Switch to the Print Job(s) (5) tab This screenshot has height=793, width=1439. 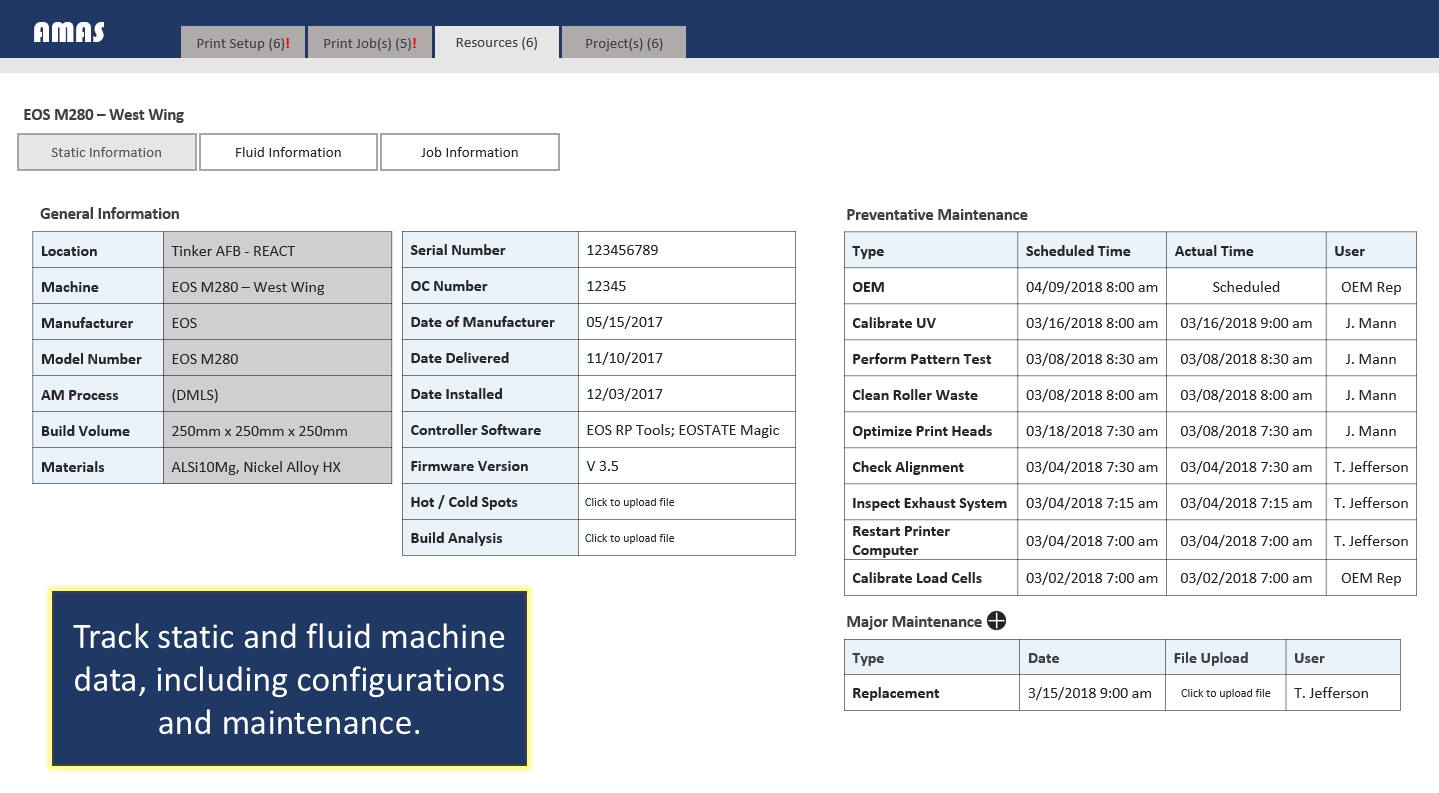pyautogui.click(x=369, y=43)
